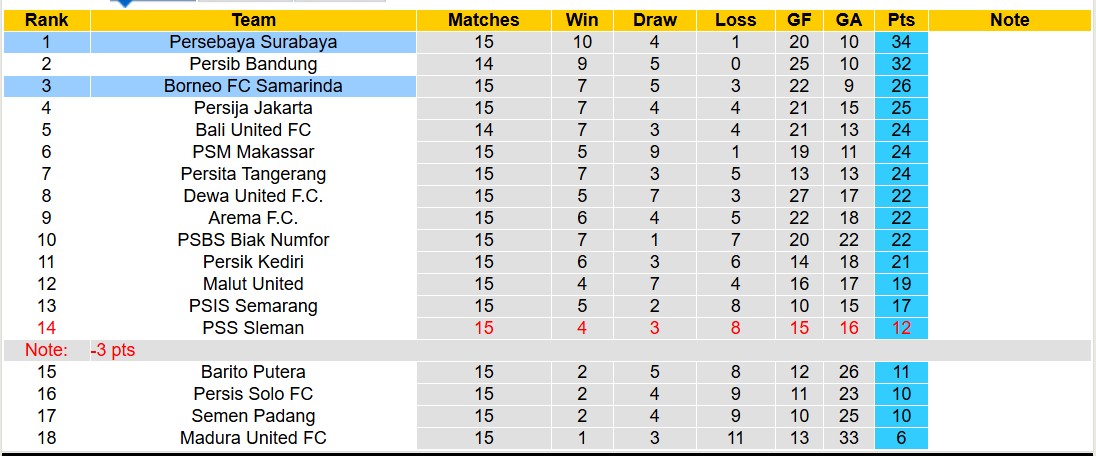Click the 34 points cell for Persebaya
1096x456 pixels.
click(900, 42)
